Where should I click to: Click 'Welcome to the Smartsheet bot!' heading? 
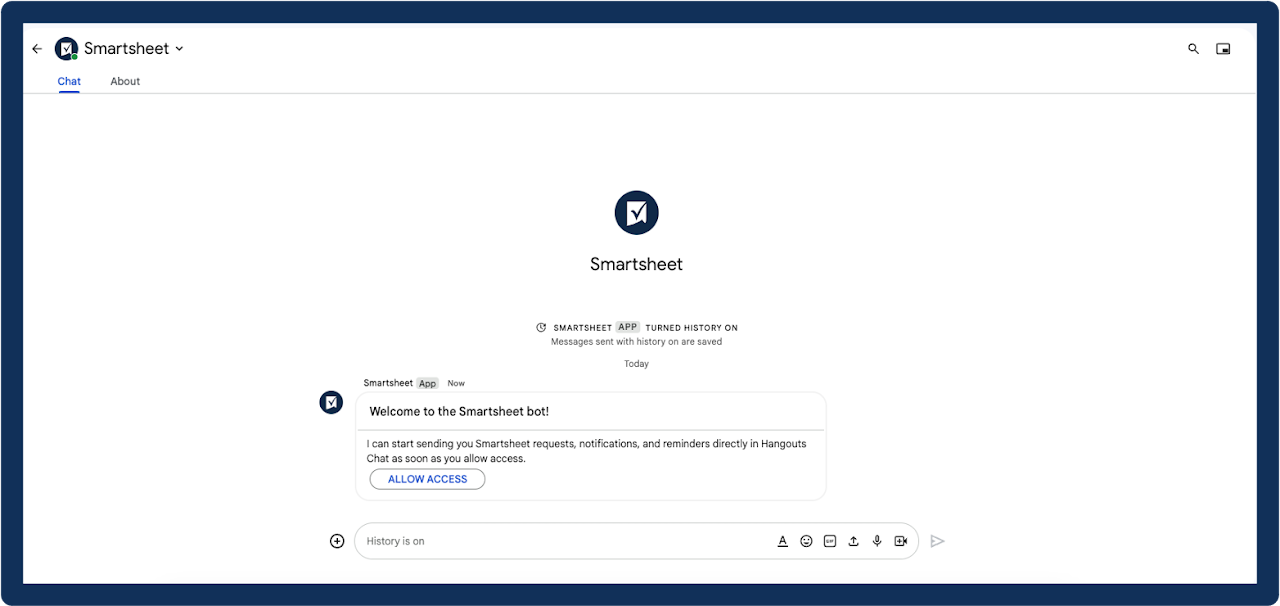[459, 411]
